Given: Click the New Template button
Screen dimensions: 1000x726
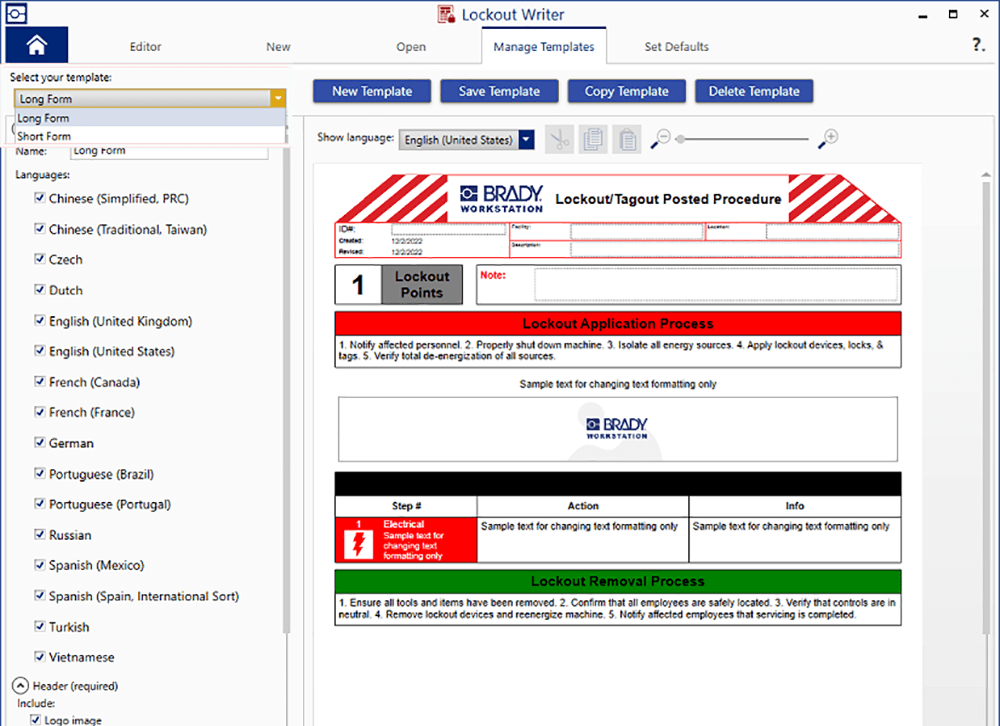Looking at the screenshot, I should coord(372,91).
